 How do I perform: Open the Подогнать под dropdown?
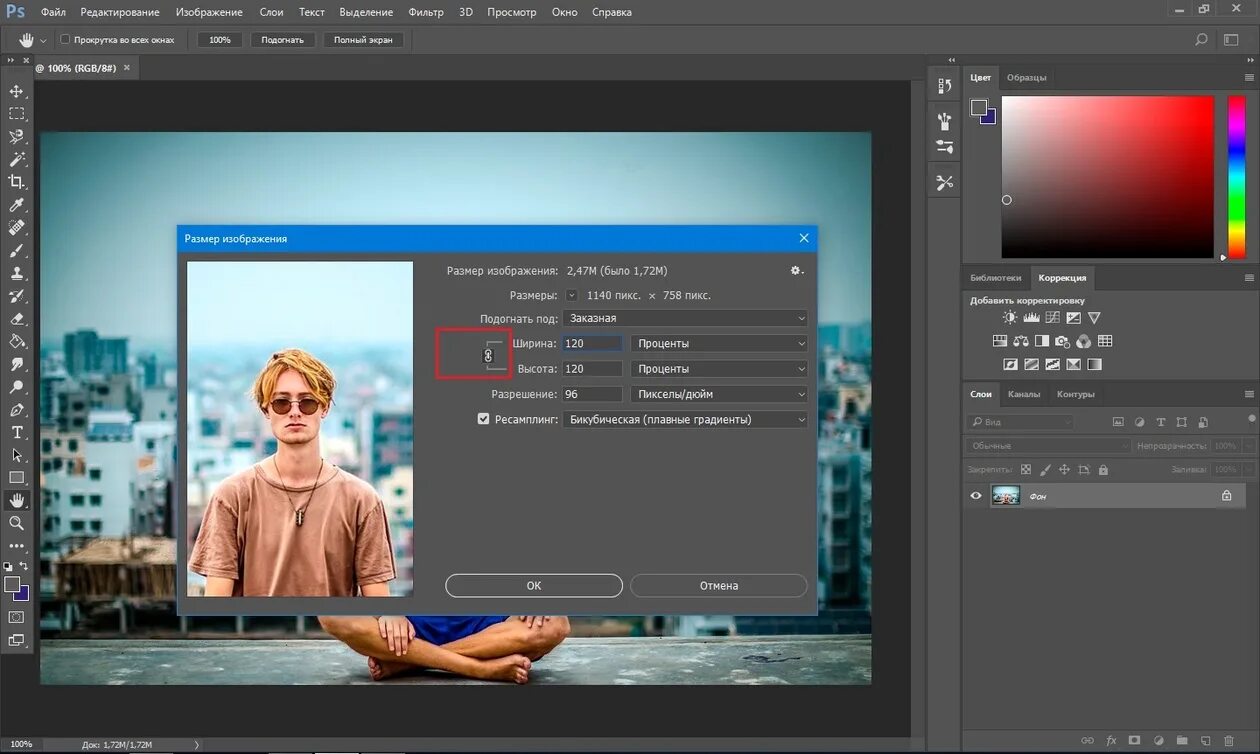point(684,318)
